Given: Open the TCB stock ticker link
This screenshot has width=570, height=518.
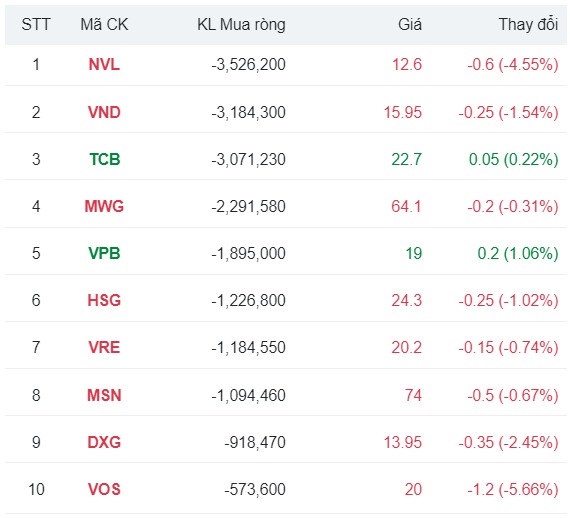Looking at the screenshot, I should 105,159.
